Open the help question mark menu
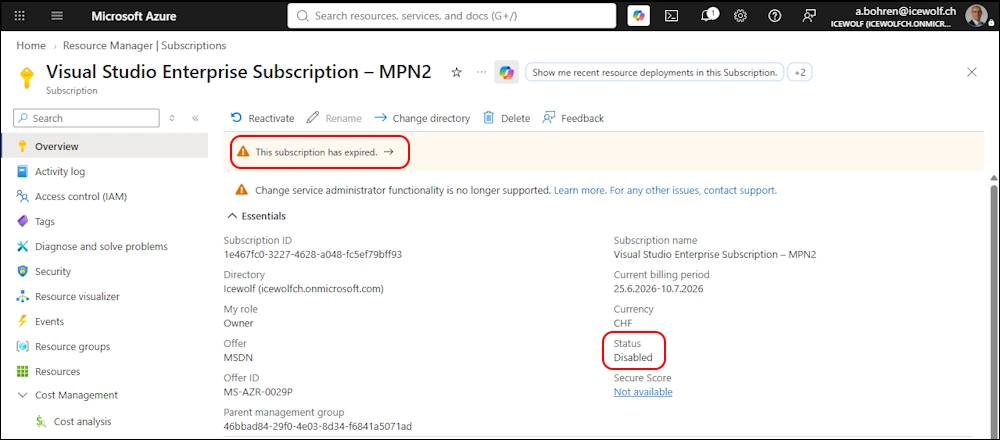Screen dimensions: 1000x440 [x=774, y=16]
